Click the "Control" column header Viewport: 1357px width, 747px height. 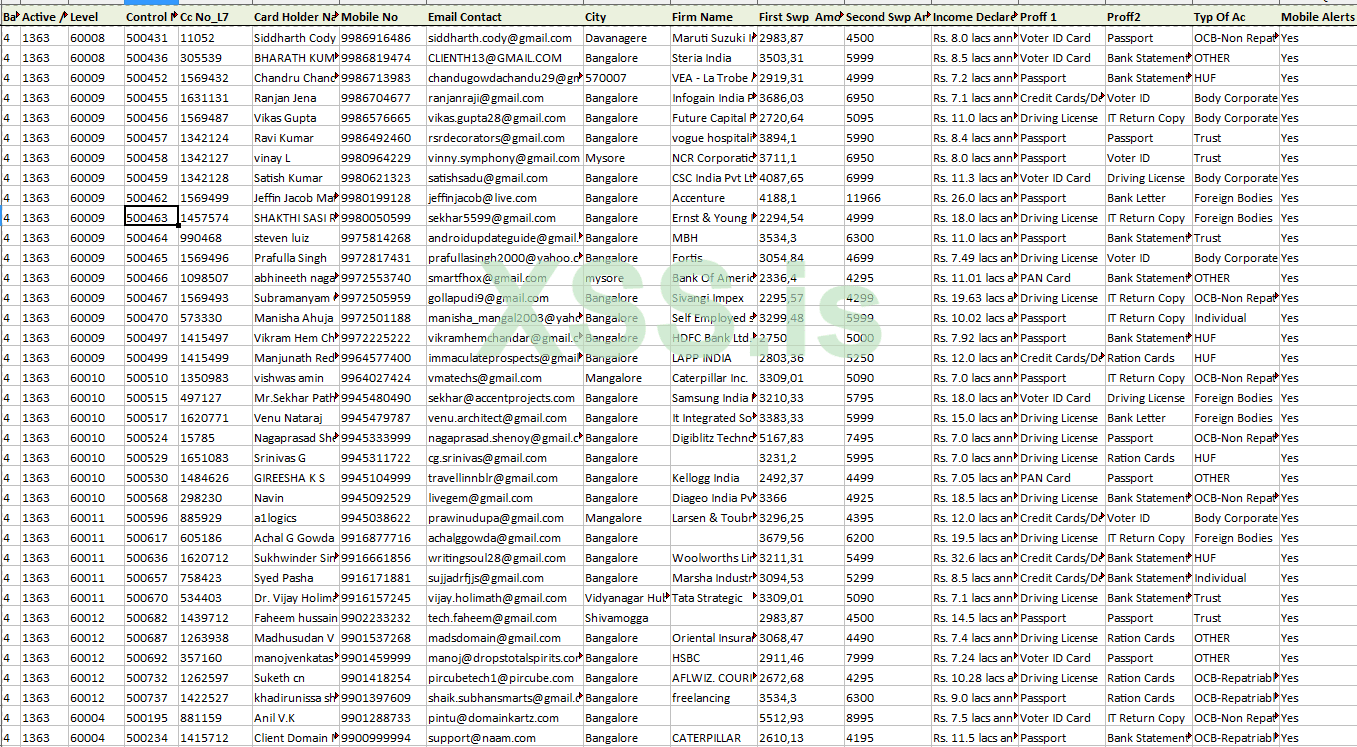tap(151, 17)
